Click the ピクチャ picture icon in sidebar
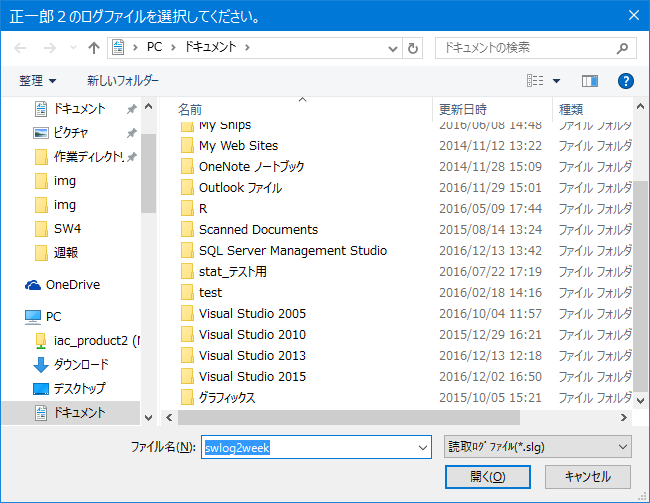Viewport: 650px width, 503px height. [41, 133]
